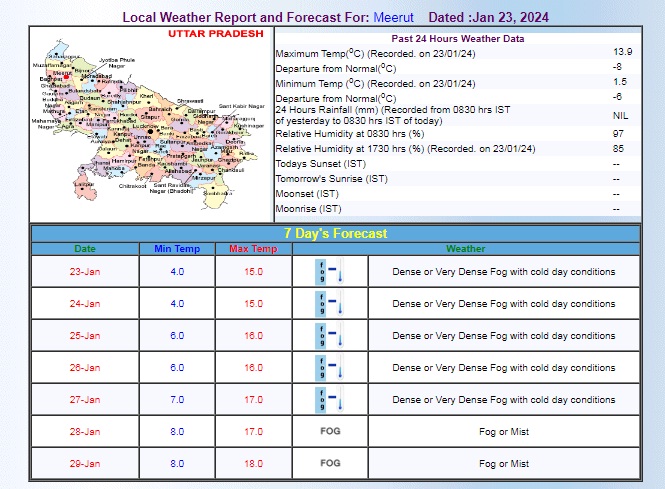Click the fog icon for 23-Jan
Image resolution: width=665 pixels, height=489 pixels.
pos(330,271)
